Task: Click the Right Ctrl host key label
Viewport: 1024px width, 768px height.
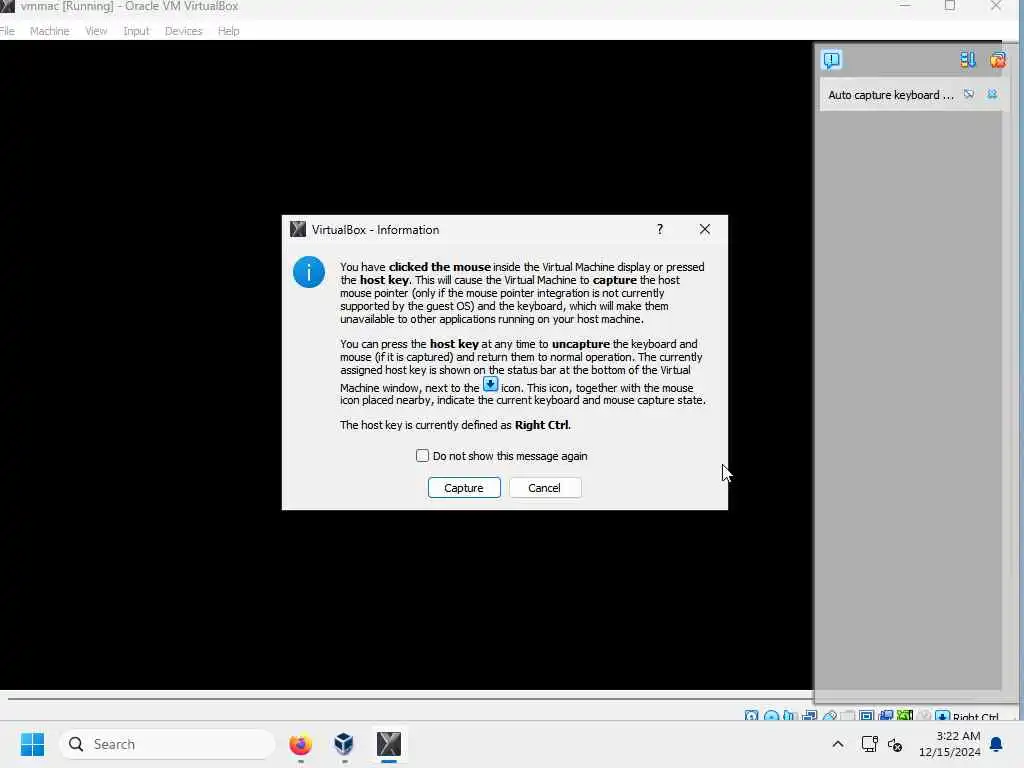Action: click(976, 716)
